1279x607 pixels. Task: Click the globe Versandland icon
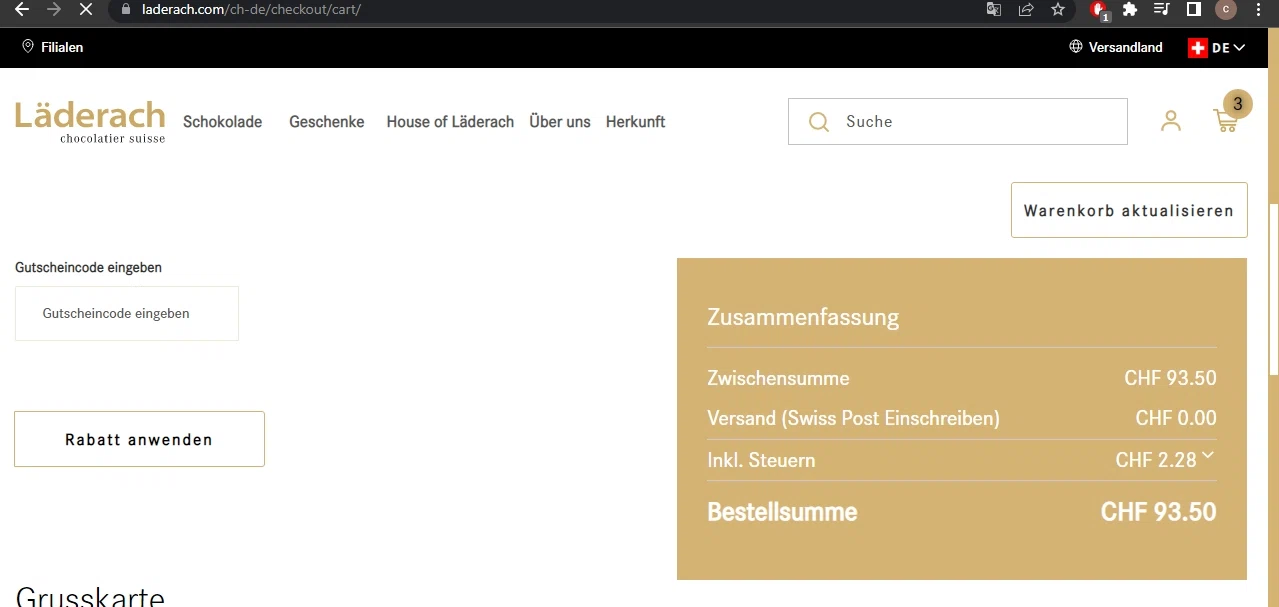1076,46
